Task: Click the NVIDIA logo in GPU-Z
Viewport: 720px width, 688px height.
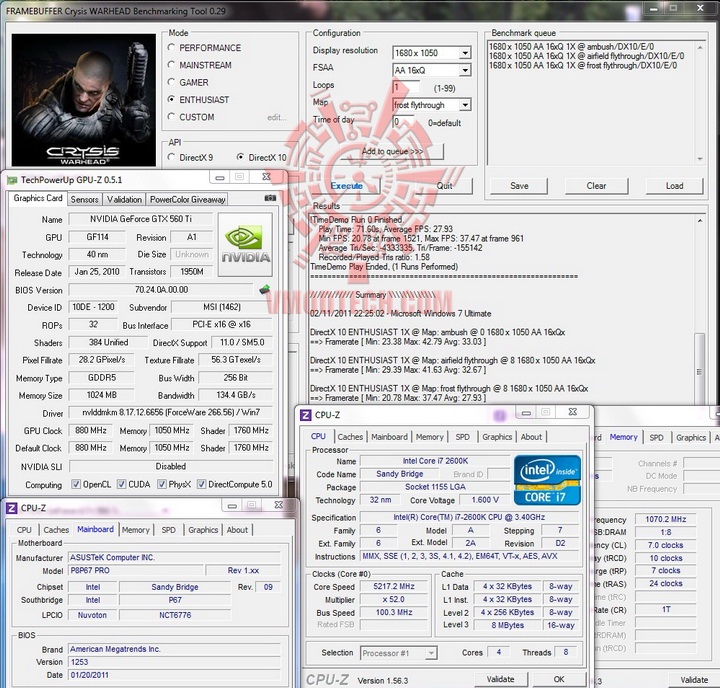Action: click(x=245, y=244)
